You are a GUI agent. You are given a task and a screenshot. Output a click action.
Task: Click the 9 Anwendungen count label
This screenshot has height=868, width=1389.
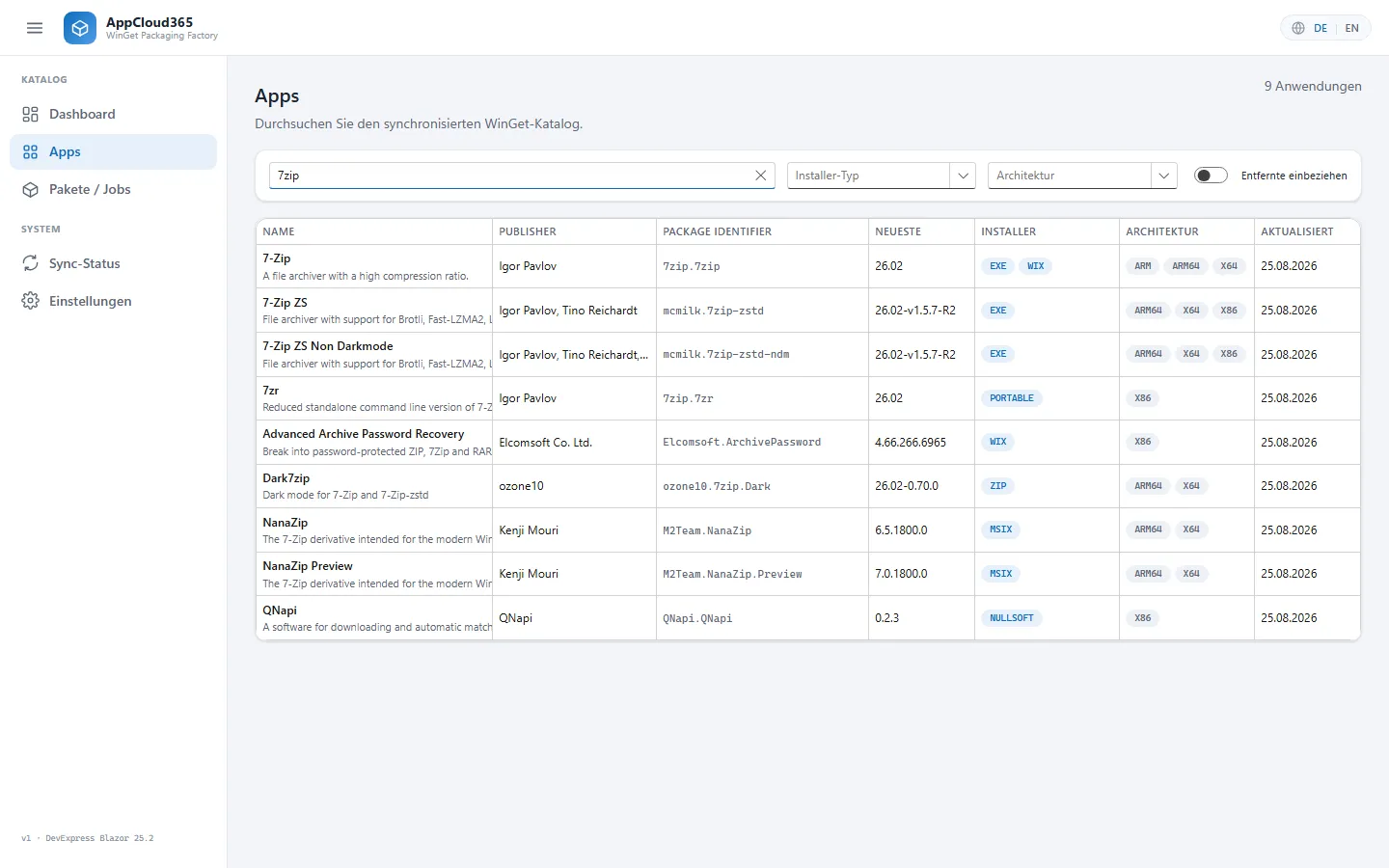[x=1313, y=86]
